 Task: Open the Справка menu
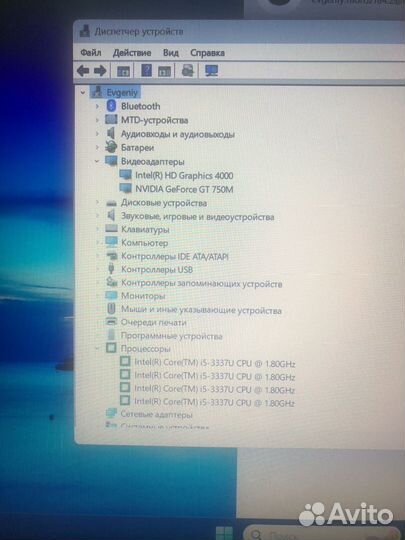pos(207,53)
